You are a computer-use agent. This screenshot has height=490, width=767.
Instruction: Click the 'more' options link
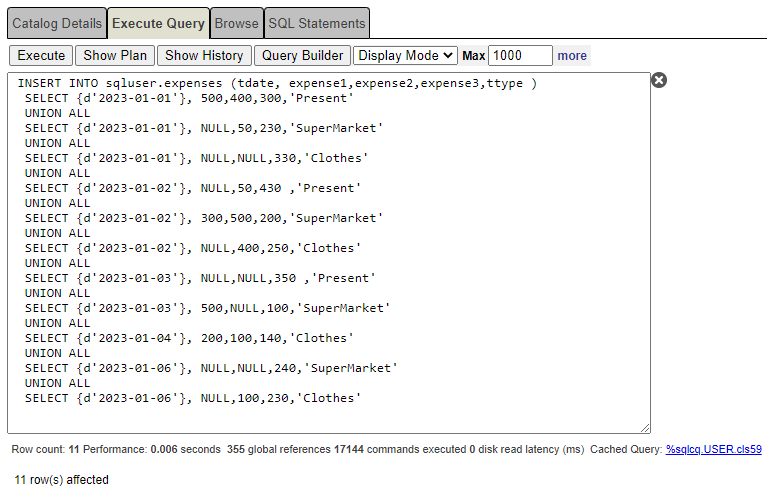572,56
